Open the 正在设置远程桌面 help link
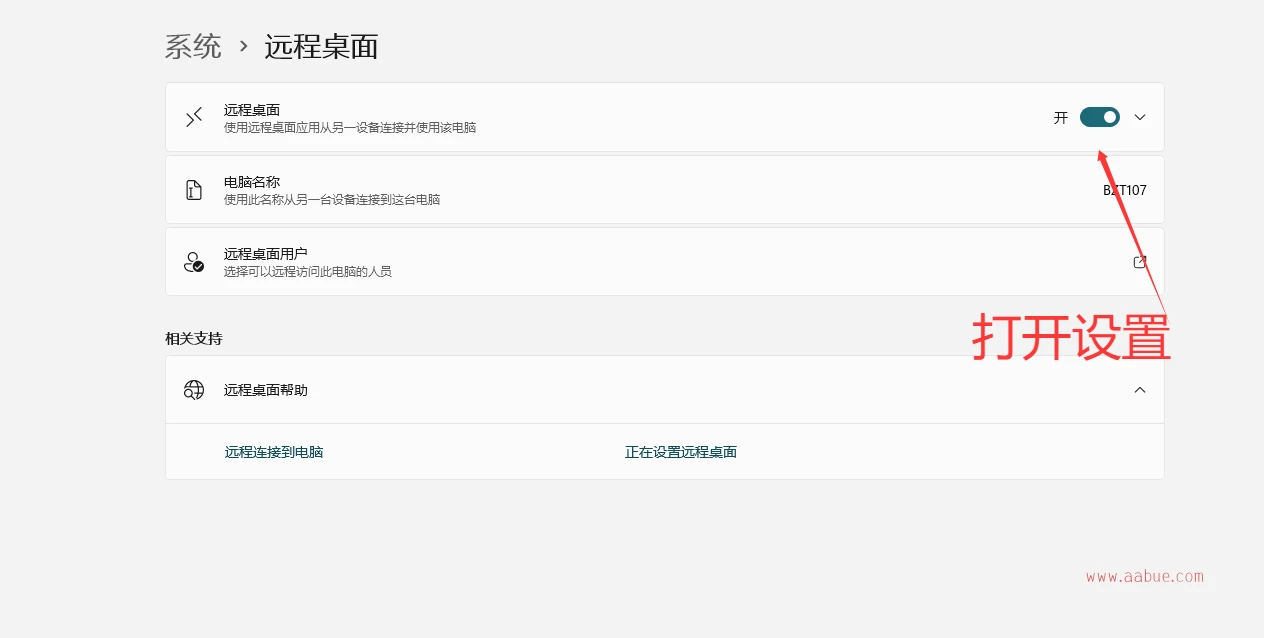This screenshot has height=638, width=1264. 681,452
